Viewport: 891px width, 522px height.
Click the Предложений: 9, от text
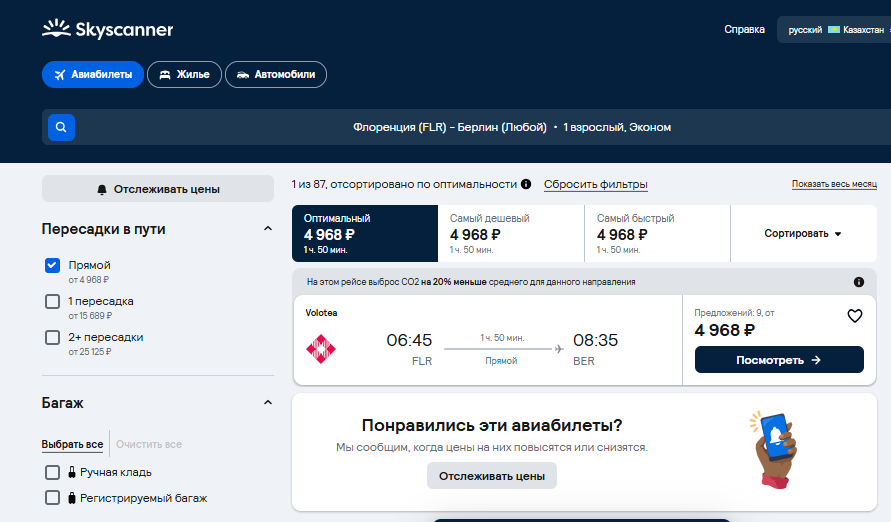(734, 313)
